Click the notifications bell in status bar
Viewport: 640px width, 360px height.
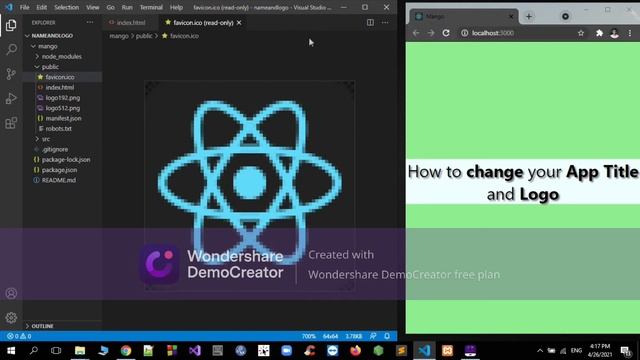(x=387, y=336)
